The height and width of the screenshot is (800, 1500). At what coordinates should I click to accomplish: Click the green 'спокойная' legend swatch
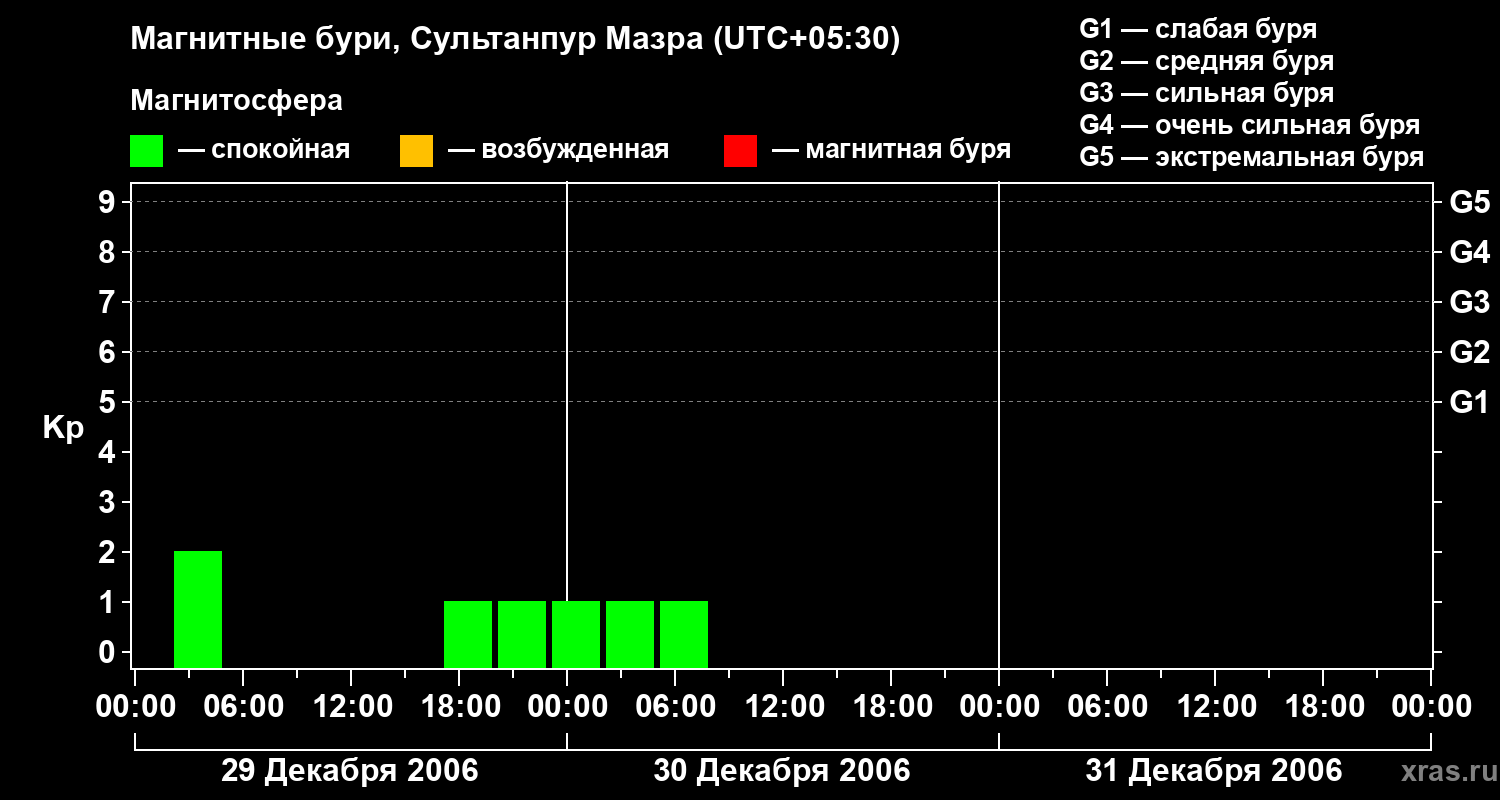pyautogui.click(x=146, y=150)
